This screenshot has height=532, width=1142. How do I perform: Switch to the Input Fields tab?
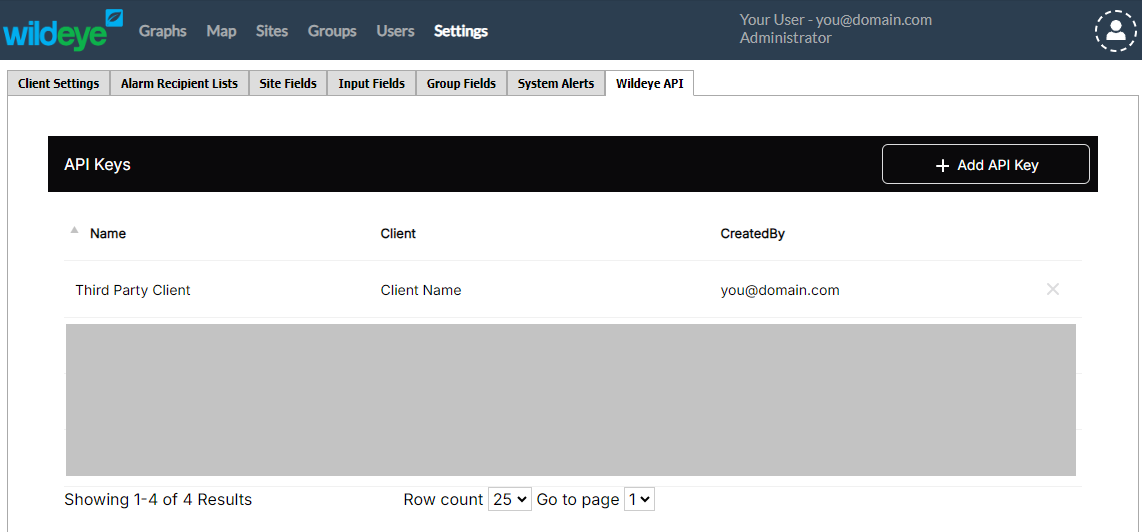pyautogui.click(x=371, y=84)
